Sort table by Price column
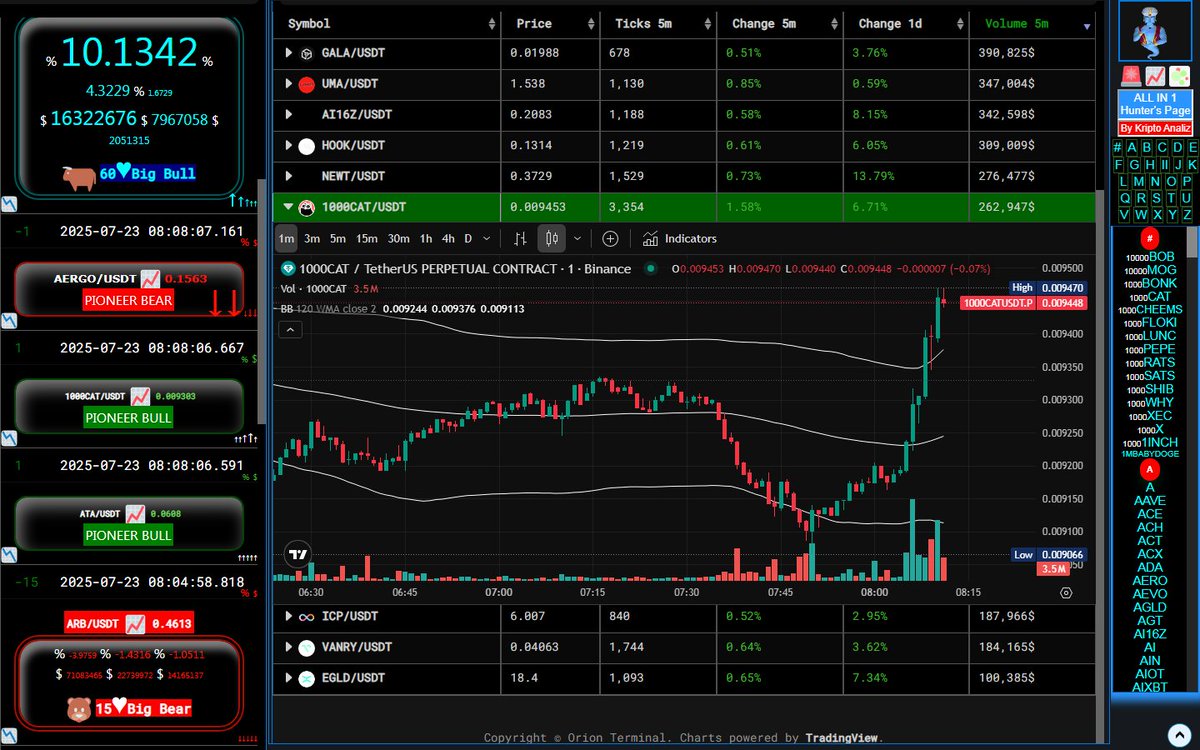The width and height of the screenshot is (1200, 750). point(549,23)
